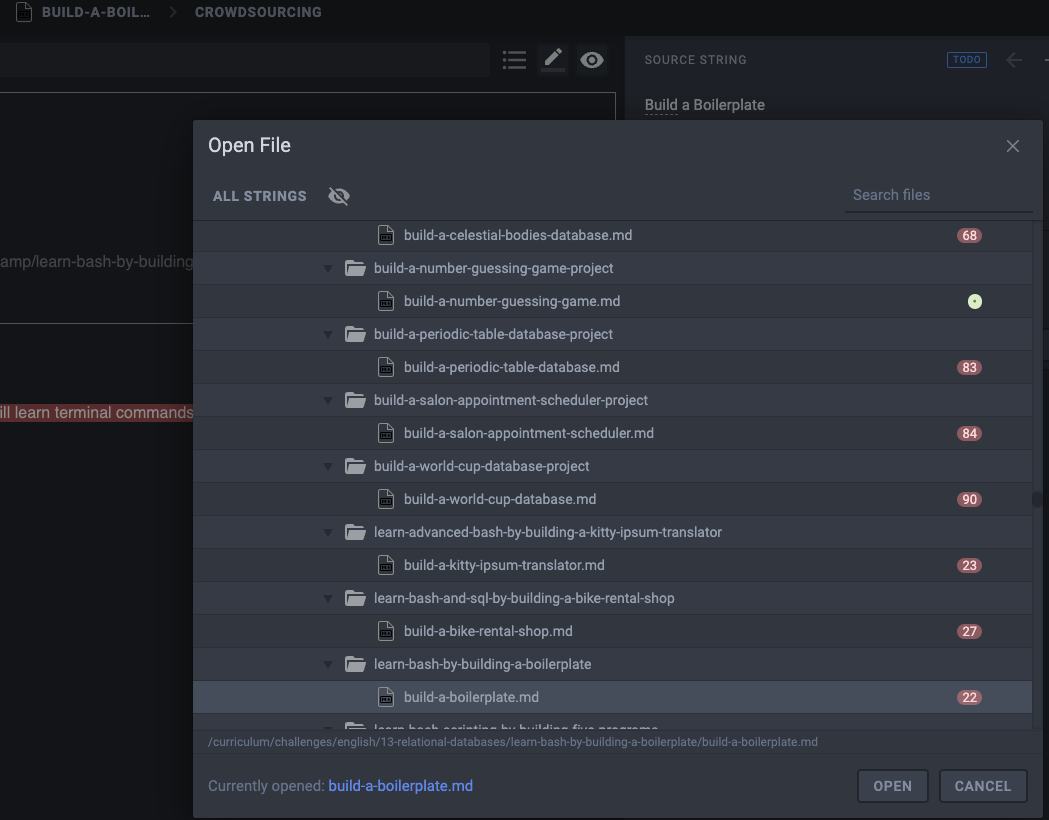Collapse the build-a-periodic-table-database-project folder

328,334
